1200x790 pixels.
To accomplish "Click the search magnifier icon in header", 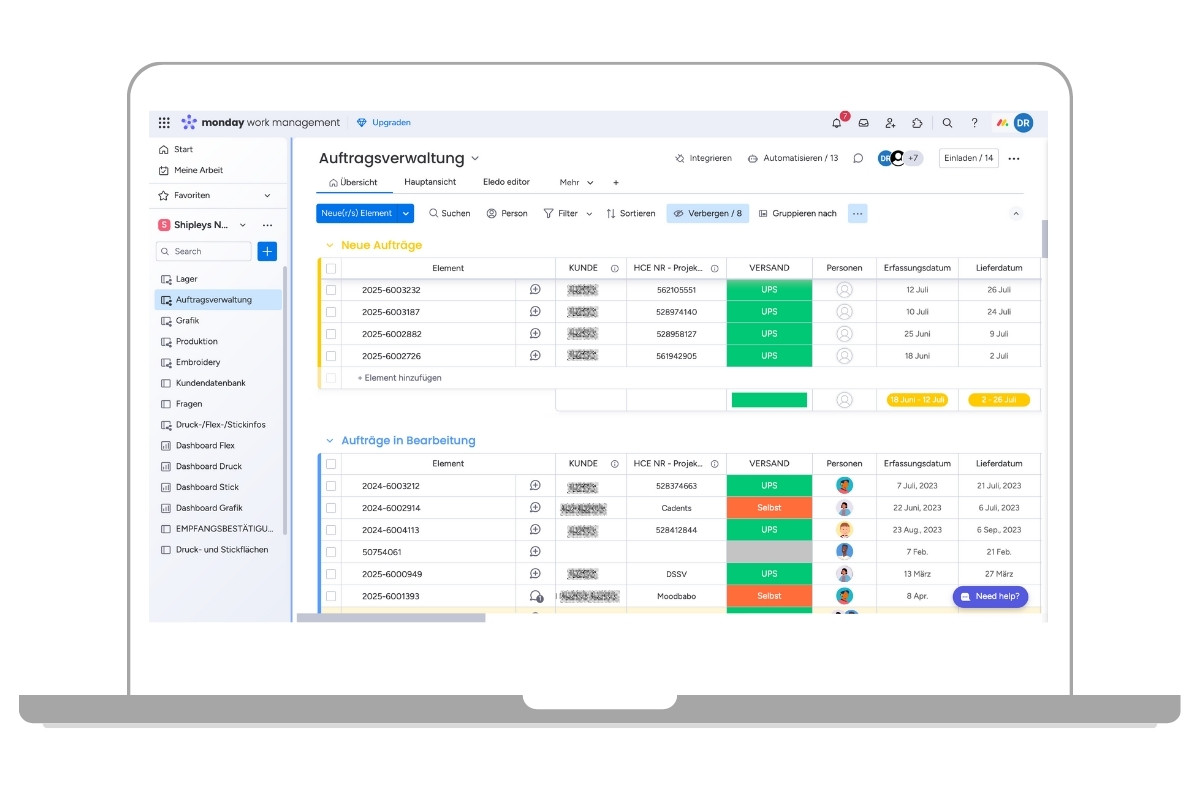I will (x=947, y=123).
